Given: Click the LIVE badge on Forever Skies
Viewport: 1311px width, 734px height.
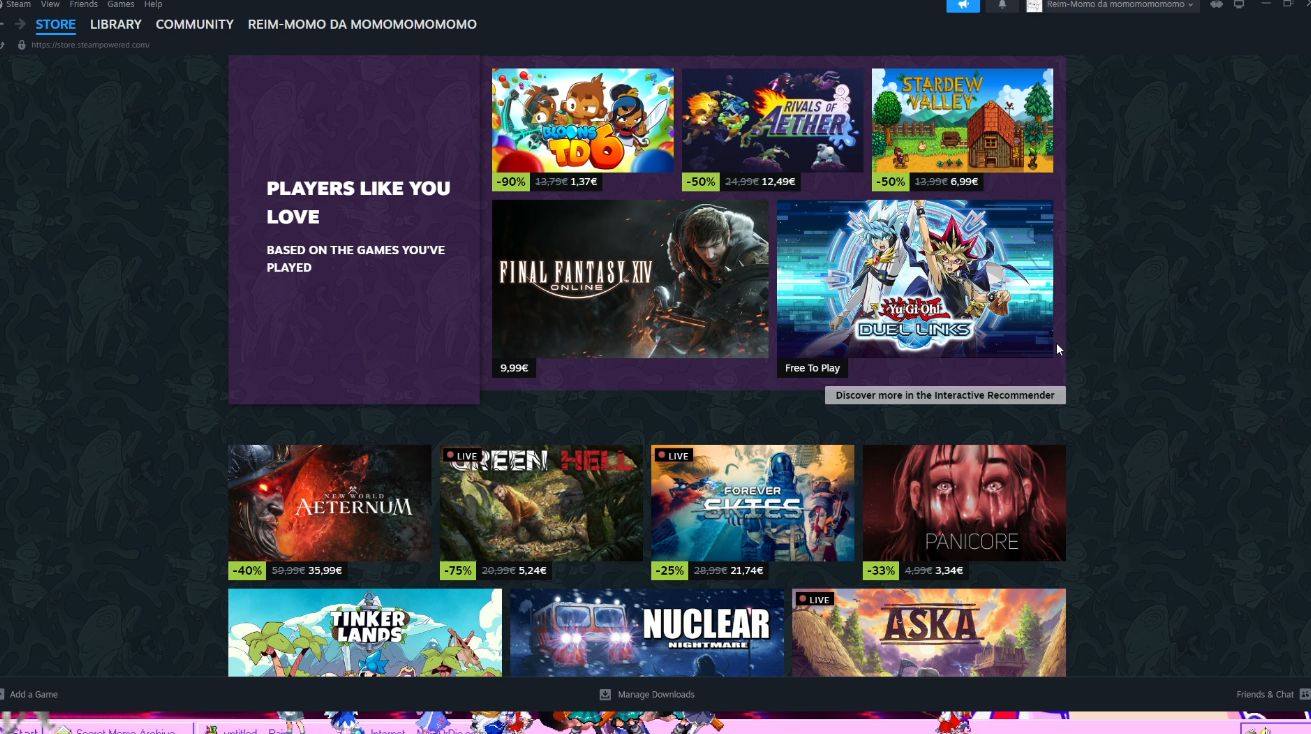Looking at the screenshot, I should point(674,456).
